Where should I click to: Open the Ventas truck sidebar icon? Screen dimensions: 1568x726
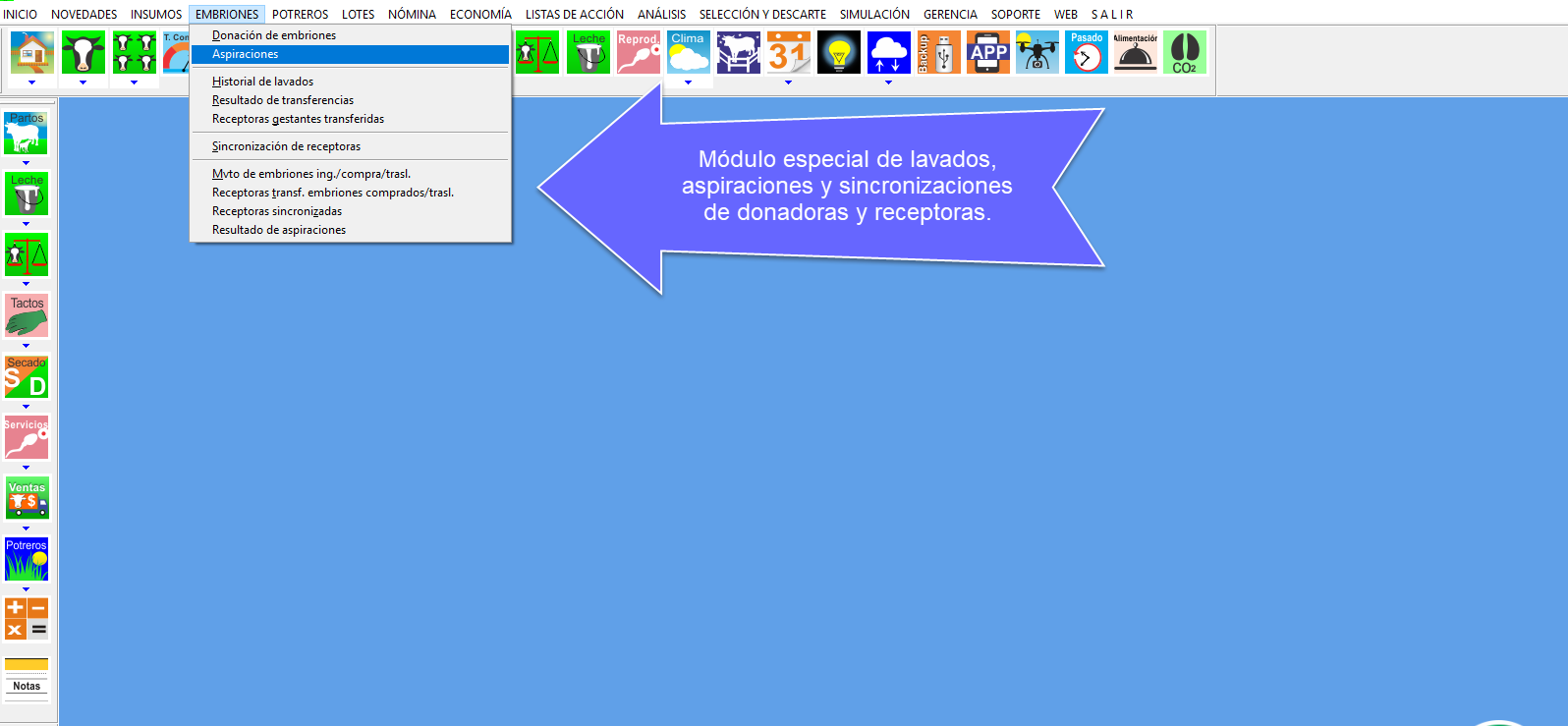(x=27, y=498)
